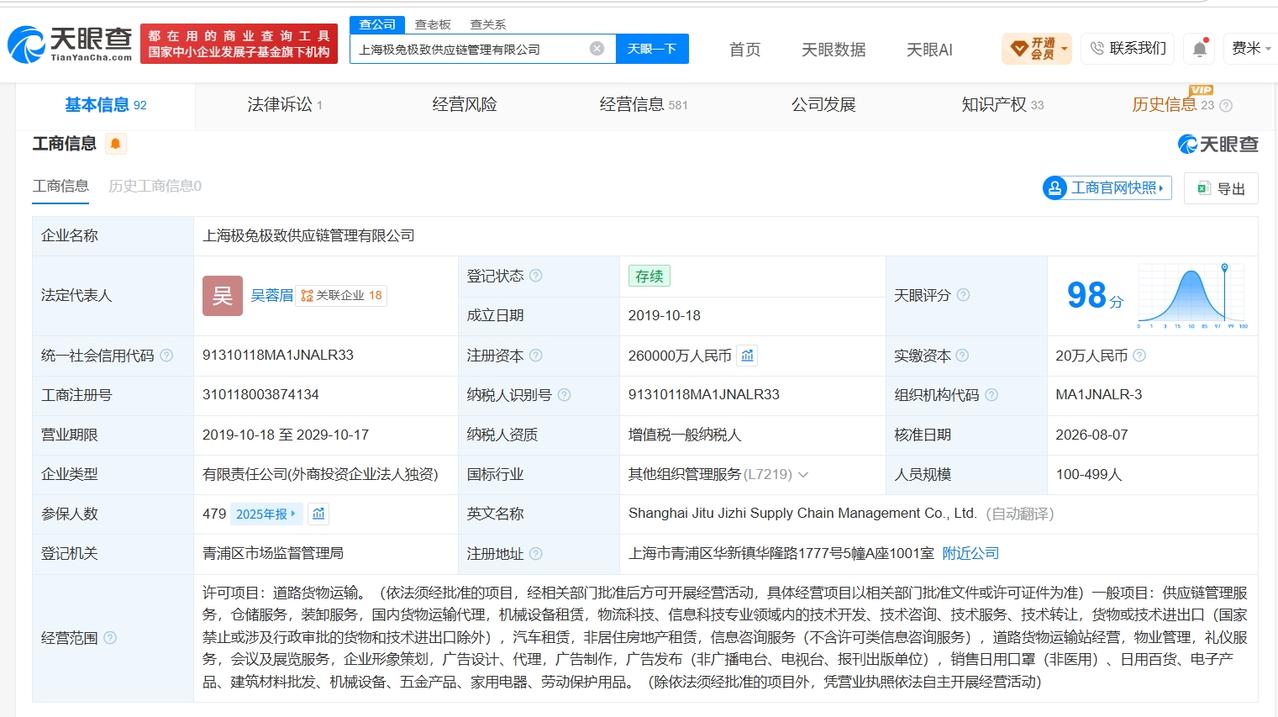The image size is (1278, 717).
Task: Click the 天眼评分 distribution chart
Action: tap(1191, 296)
